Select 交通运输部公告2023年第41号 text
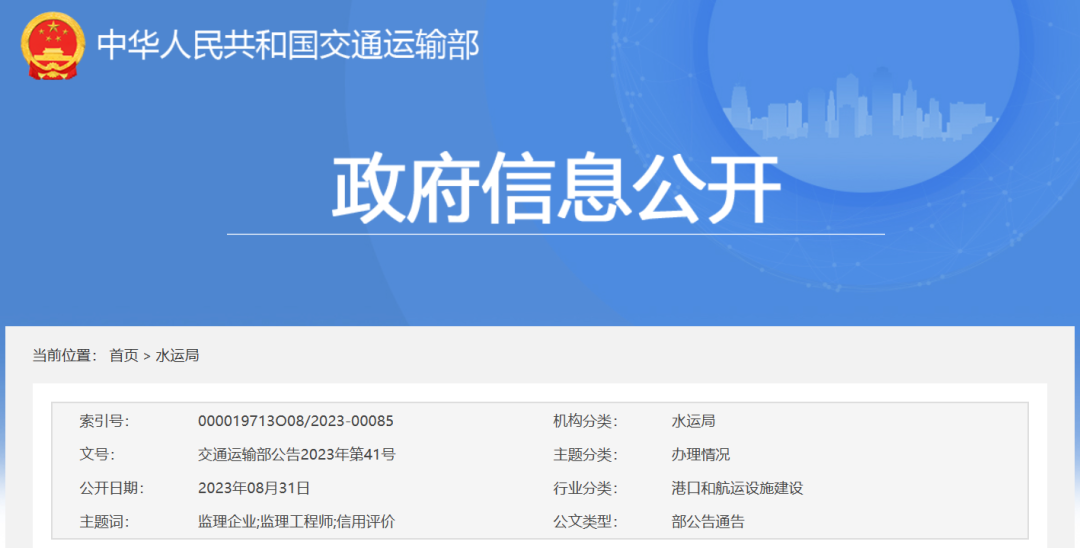Screen dimensions: 1080x548 pos(297,454)
